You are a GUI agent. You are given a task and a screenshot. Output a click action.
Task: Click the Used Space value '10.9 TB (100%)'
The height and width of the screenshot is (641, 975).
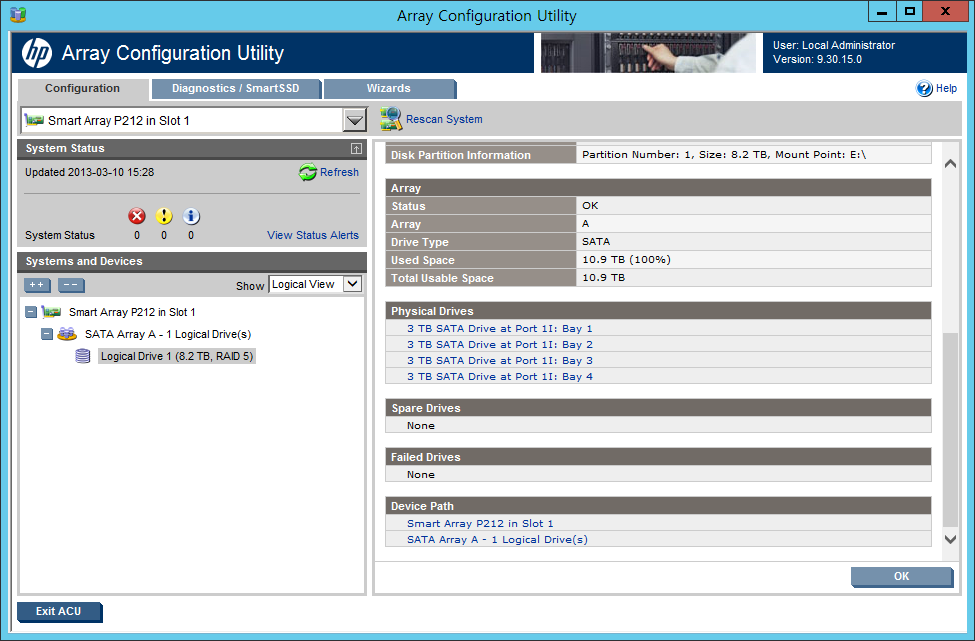pos(626,260)
